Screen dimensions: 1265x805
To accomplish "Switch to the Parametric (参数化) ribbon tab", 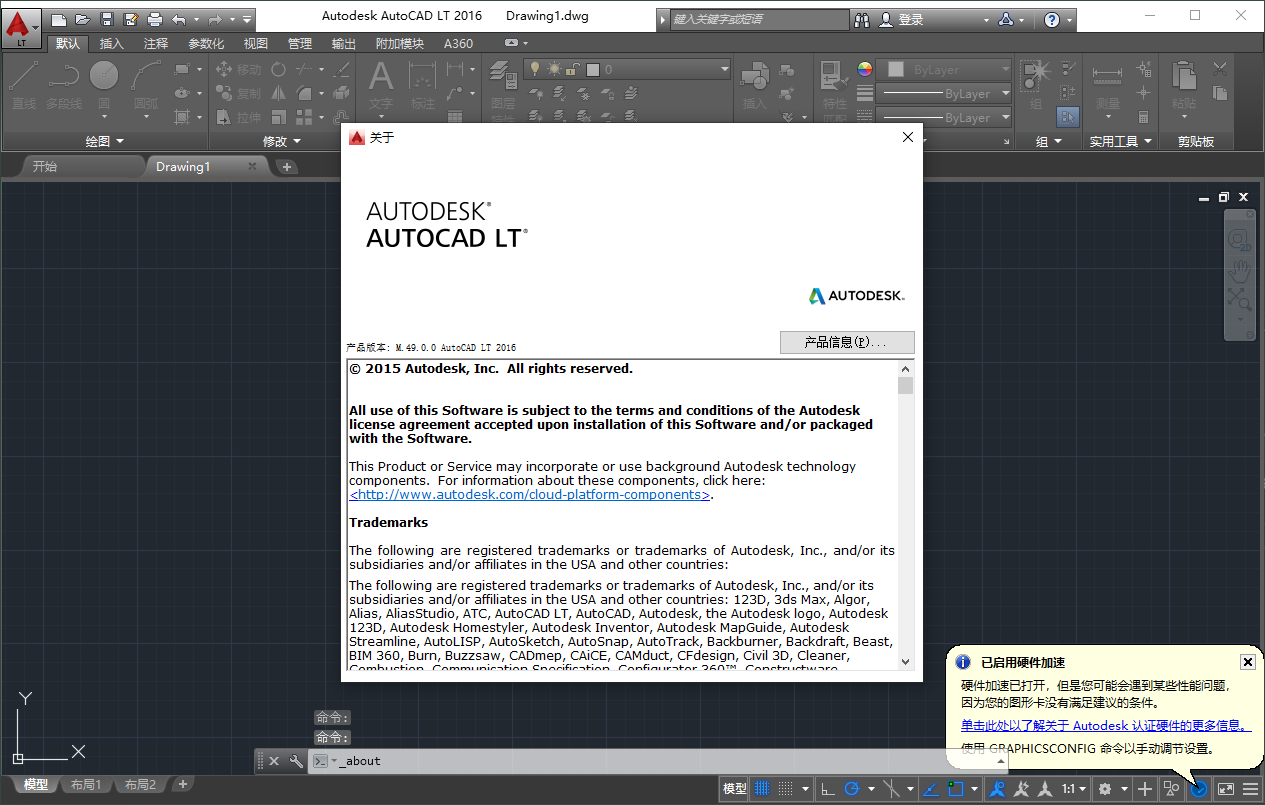I will pos(206,43).
